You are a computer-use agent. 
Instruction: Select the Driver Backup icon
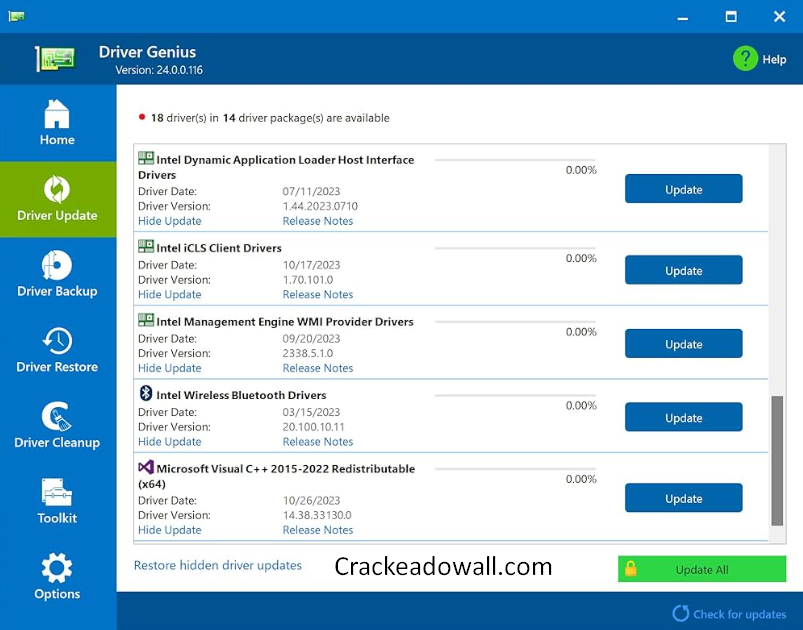(57, 265)
